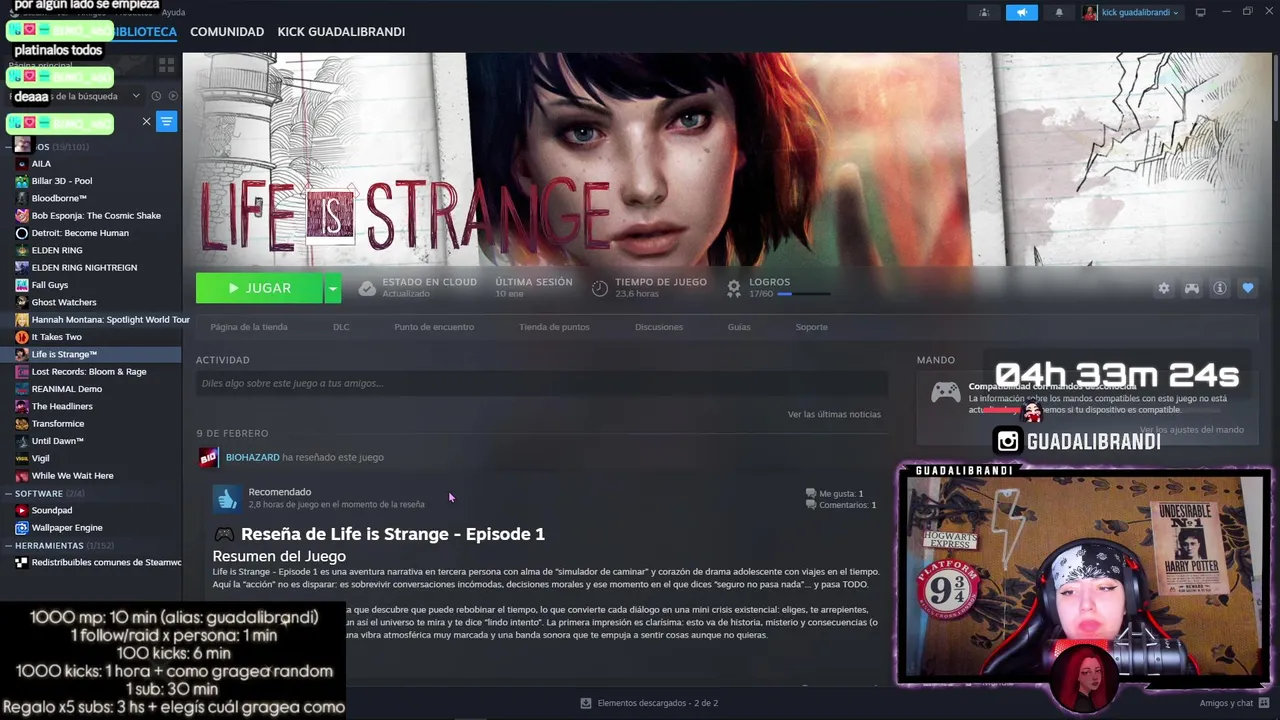The height and width of the screenshot is (720, 1280).
Task: Click The Headliners game icon
Action: [22, 406]
